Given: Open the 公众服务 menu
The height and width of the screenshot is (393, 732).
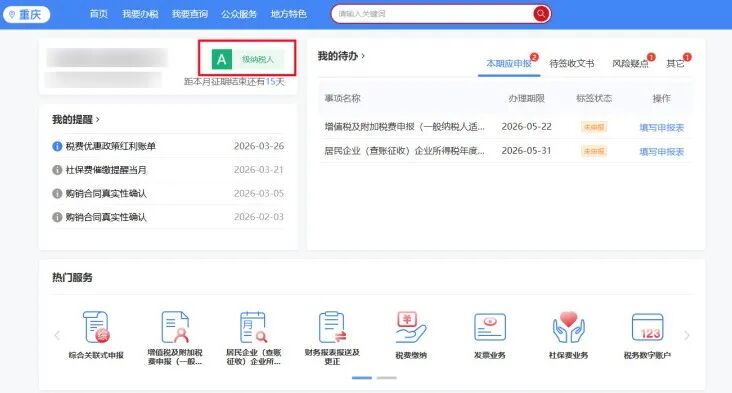Looking at the screenshot, I should pos(239,14).
